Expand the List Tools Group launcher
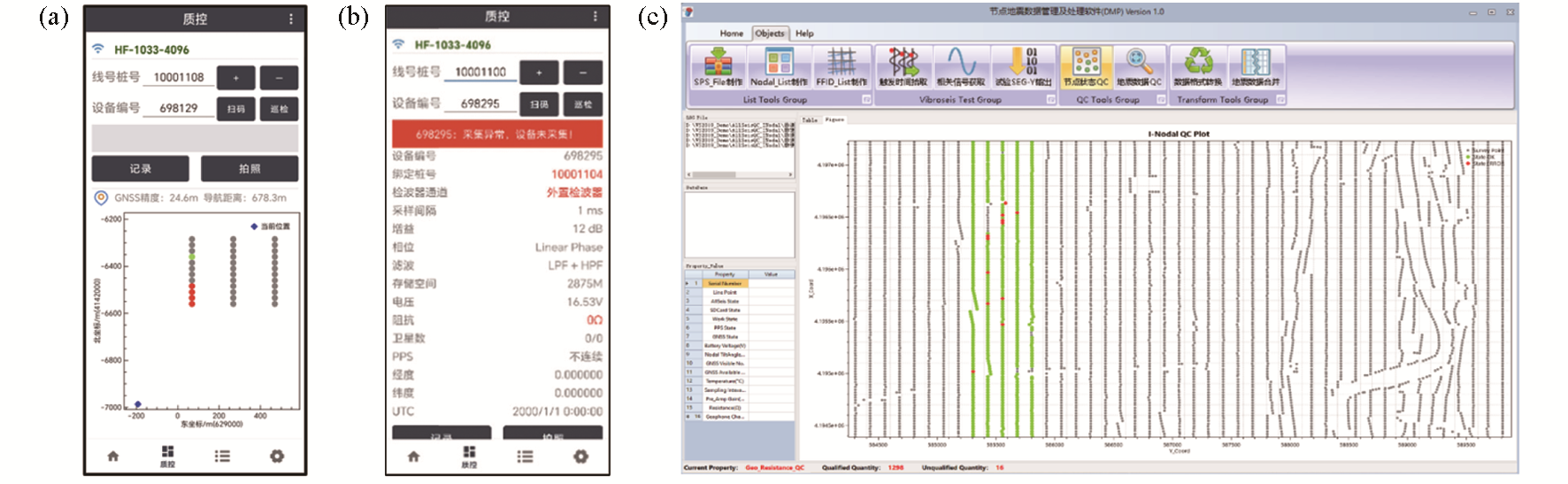 [866, 100]
